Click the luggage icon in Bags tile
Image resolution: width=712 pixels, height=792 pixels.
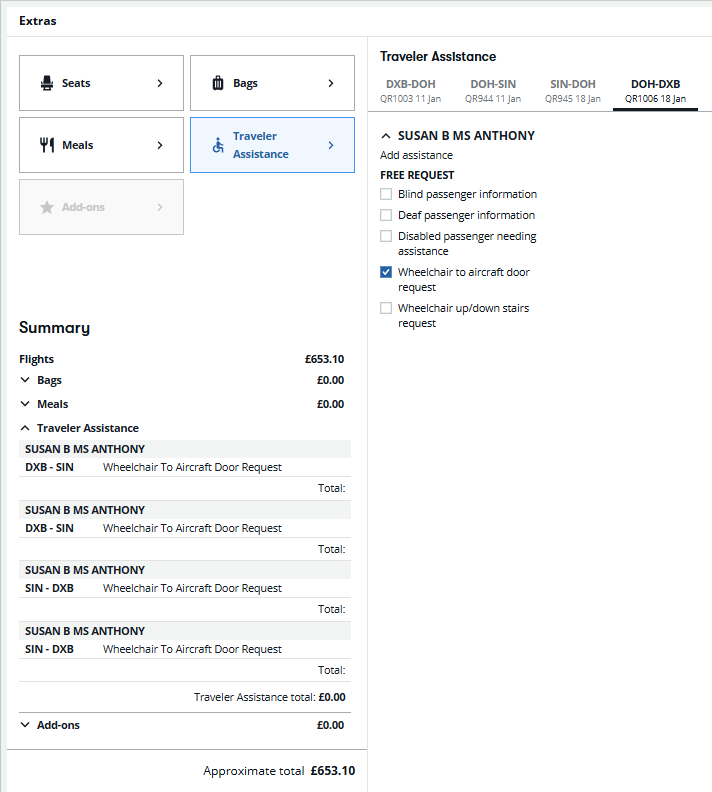[x=218, y=83]
